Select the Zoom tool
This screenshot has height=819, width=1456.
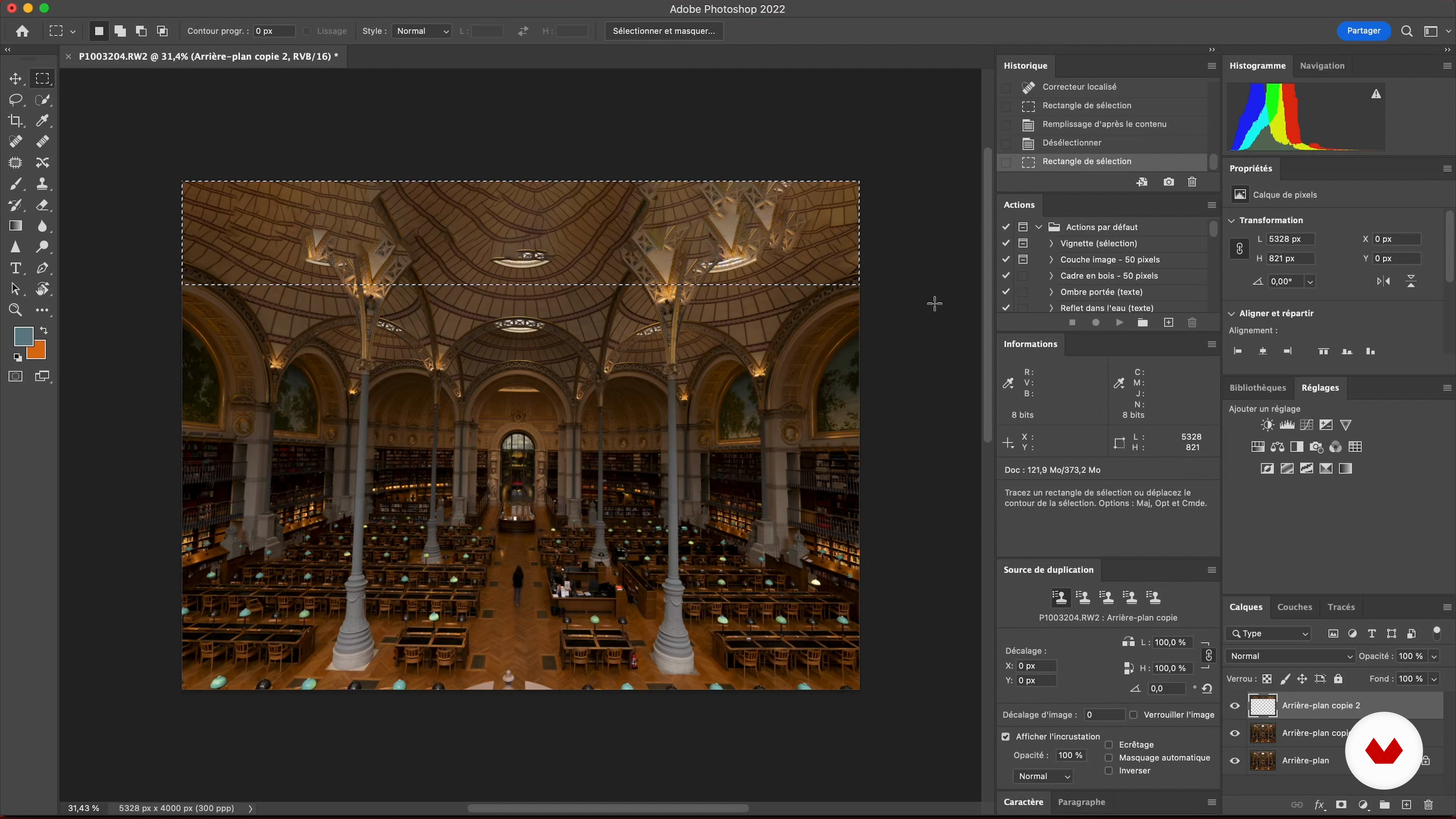pyautogui.click(x=15, y=310)
